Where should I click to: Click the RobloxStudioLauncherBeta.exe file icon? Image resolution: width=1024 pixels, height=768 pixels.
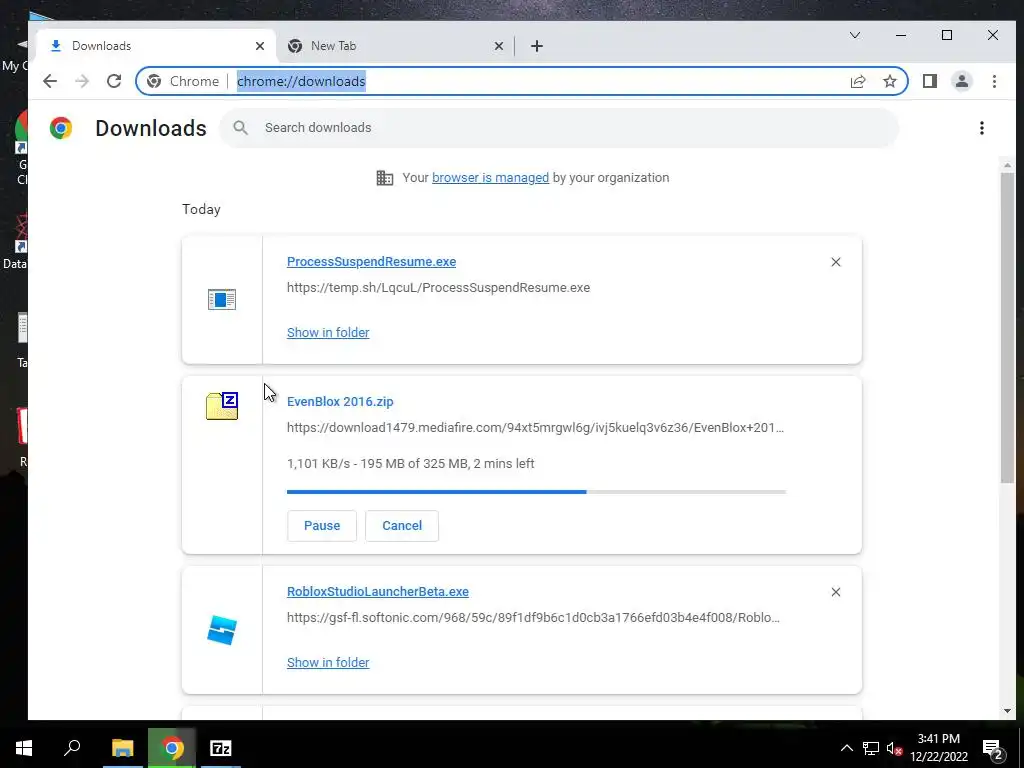(222, 630)
